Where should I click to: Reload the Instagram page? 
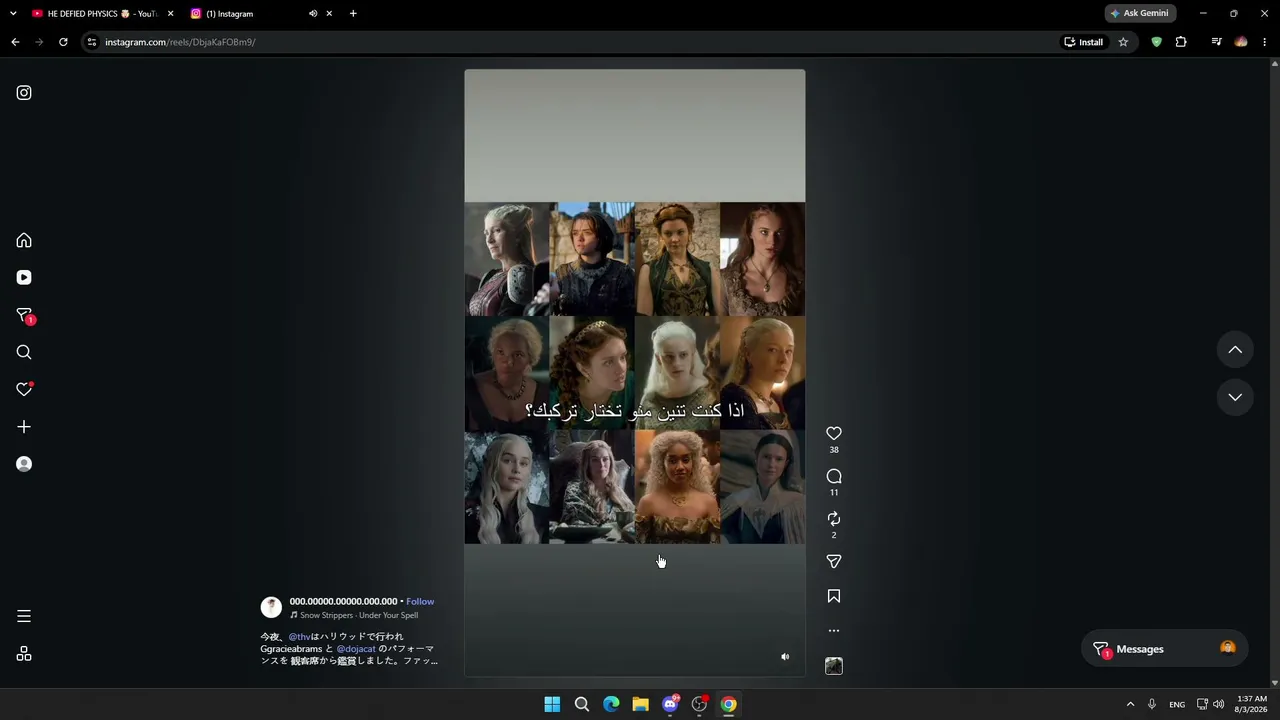(x=63, y=42)
